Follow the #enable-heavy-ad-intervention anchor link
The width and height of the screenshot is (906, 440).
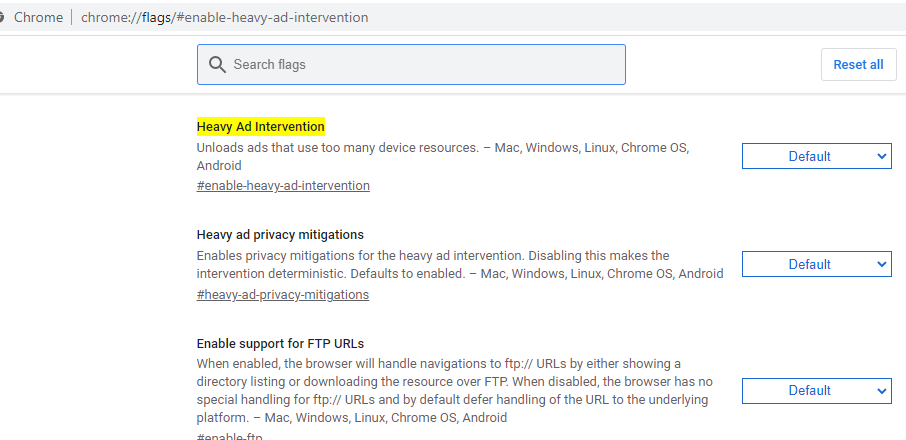tap(283, 186)
